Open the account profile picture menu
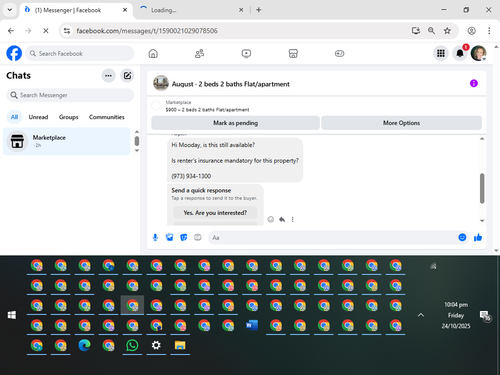Screen dimensions: 500x375 tap(478, 53)
